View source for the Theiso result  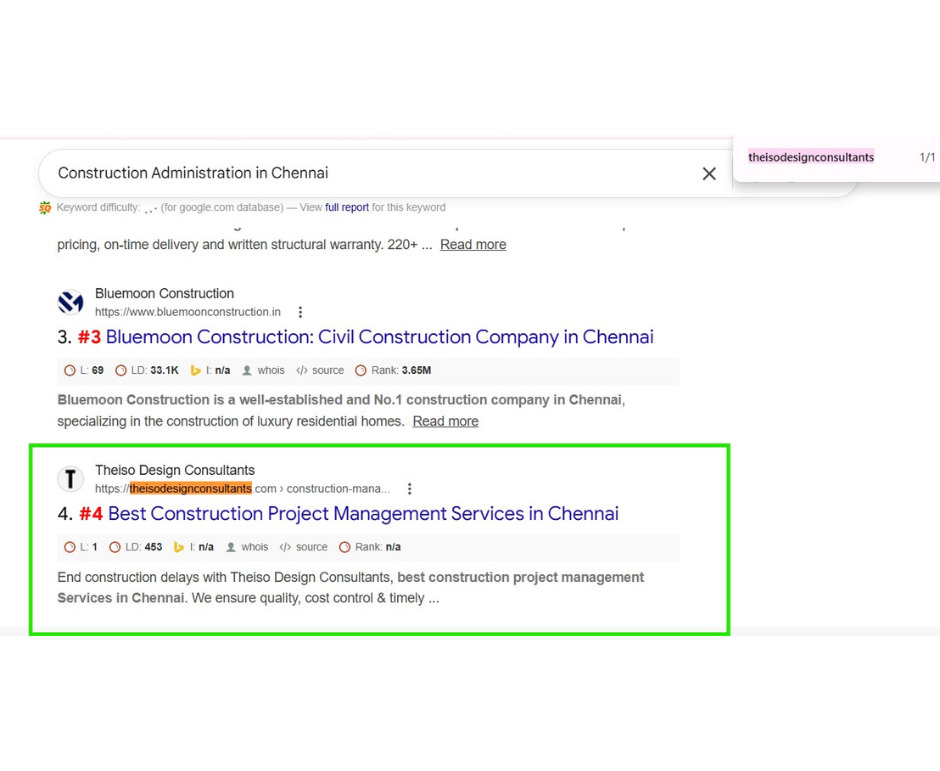(x=304, y=547)
